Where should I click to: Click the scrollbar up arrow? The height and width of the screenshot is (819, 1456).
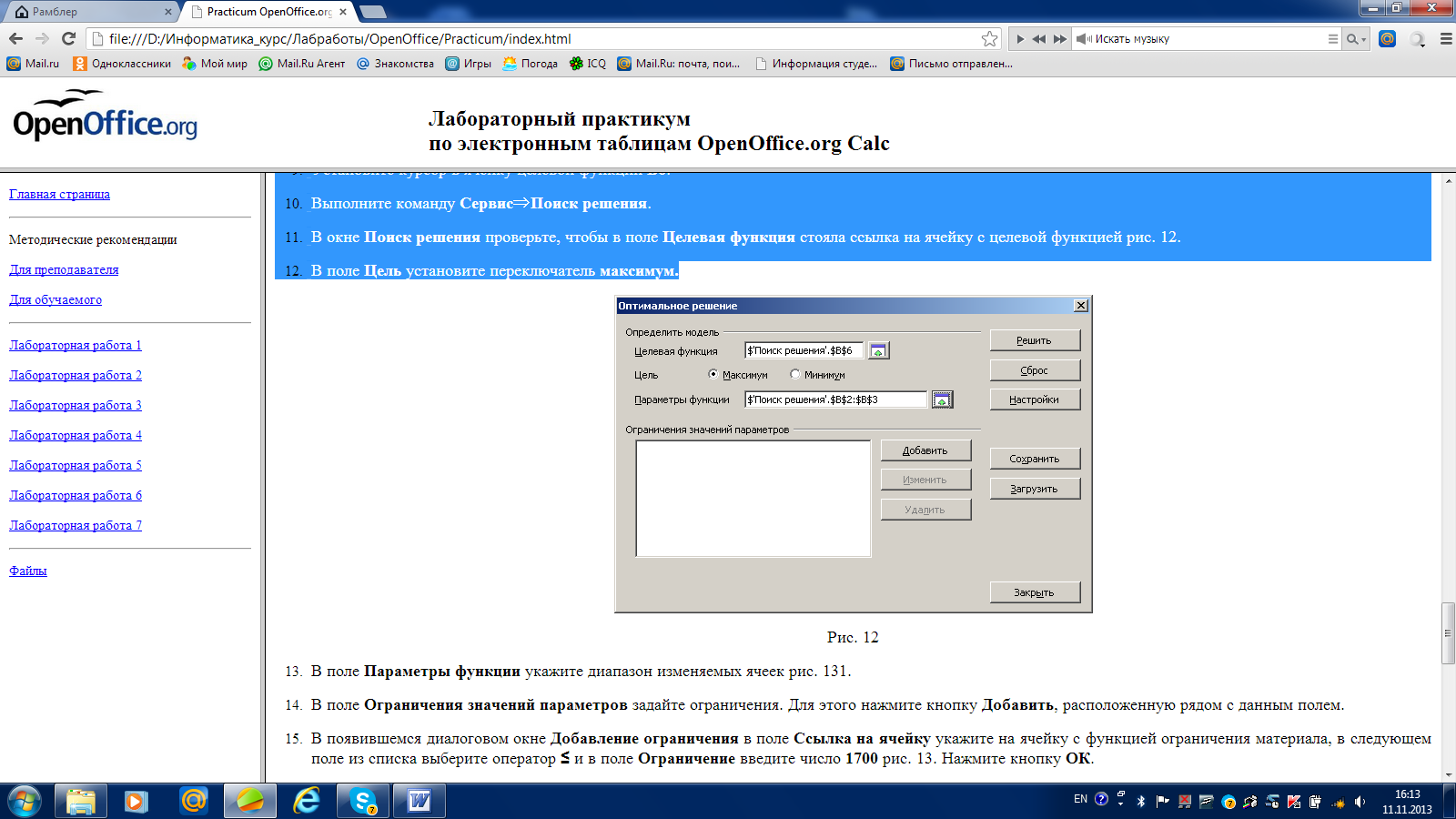point(1447,180)
